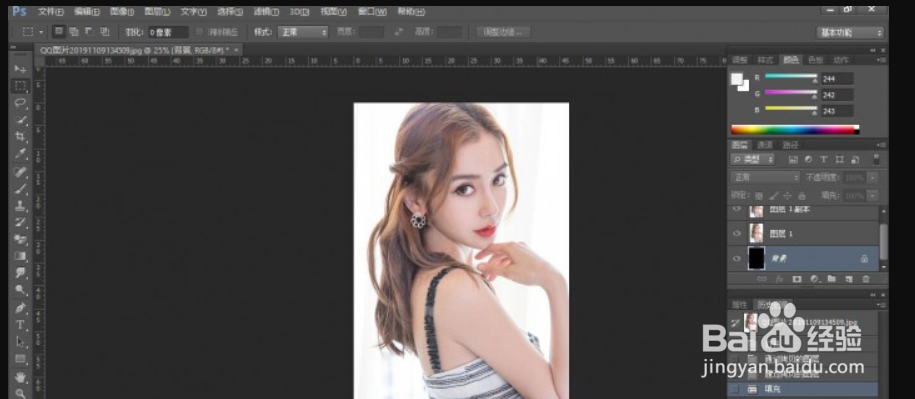Open the Color panel flyout menu
Image resolution: width=915 pixels, height=399 pixels.
point(881,60)
